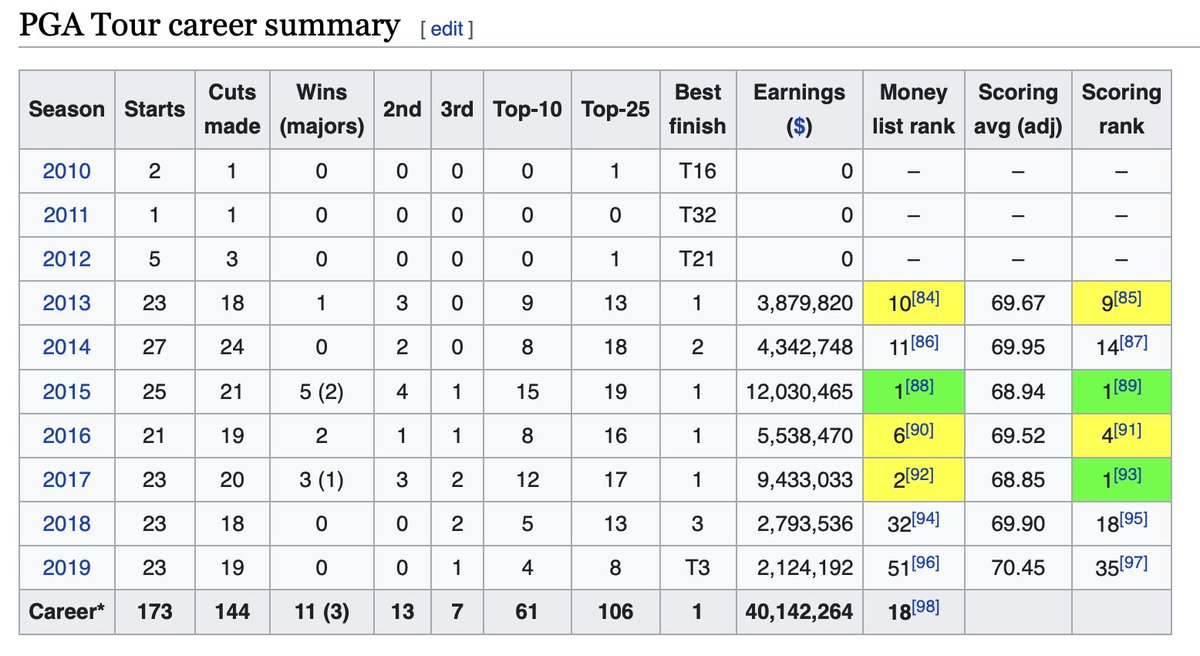The height and width of the screenshot is (656, 1200).
Task: Click the 69.67 scoring average cell
Action: click(x=1018, y=303)
